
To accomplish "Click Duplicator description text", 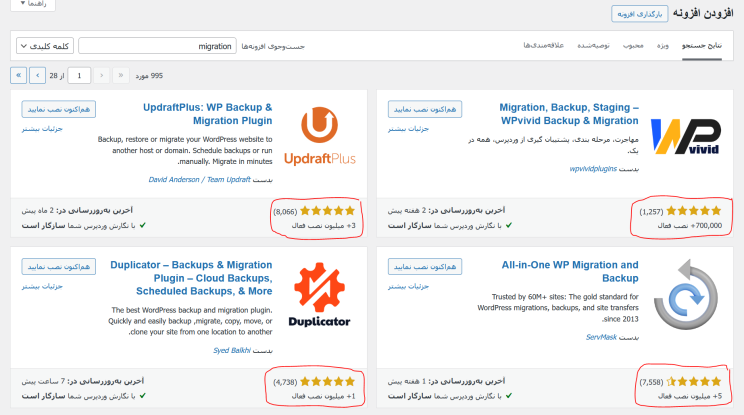I will click(190, 321).
